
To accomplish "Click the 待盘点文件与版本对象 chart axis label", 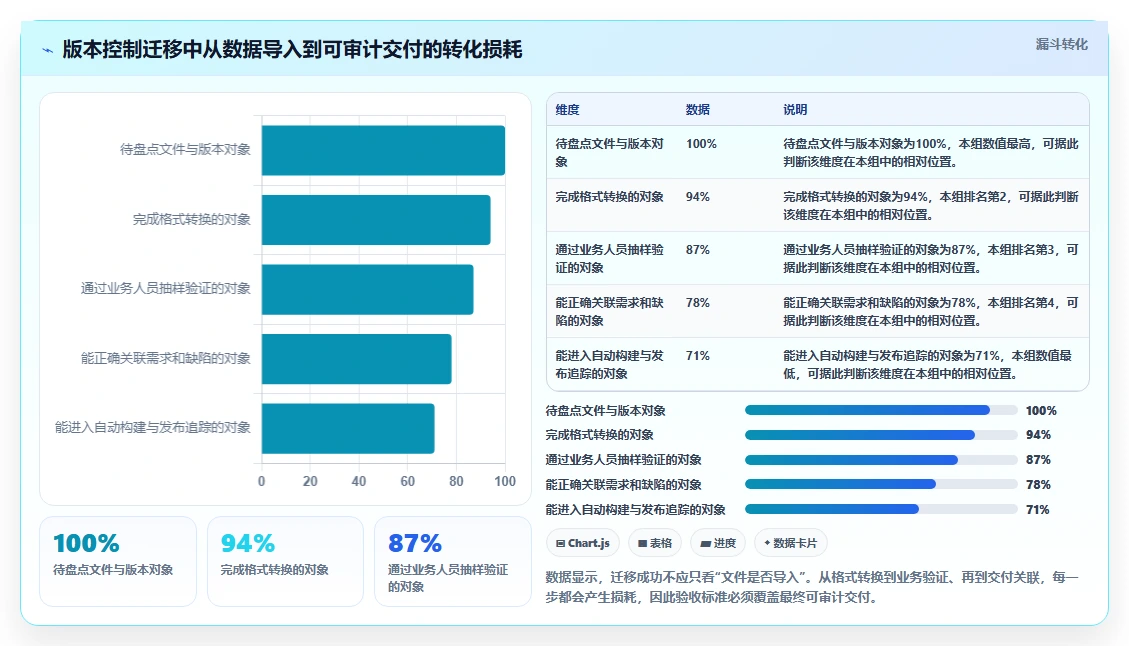I will 185,150.
